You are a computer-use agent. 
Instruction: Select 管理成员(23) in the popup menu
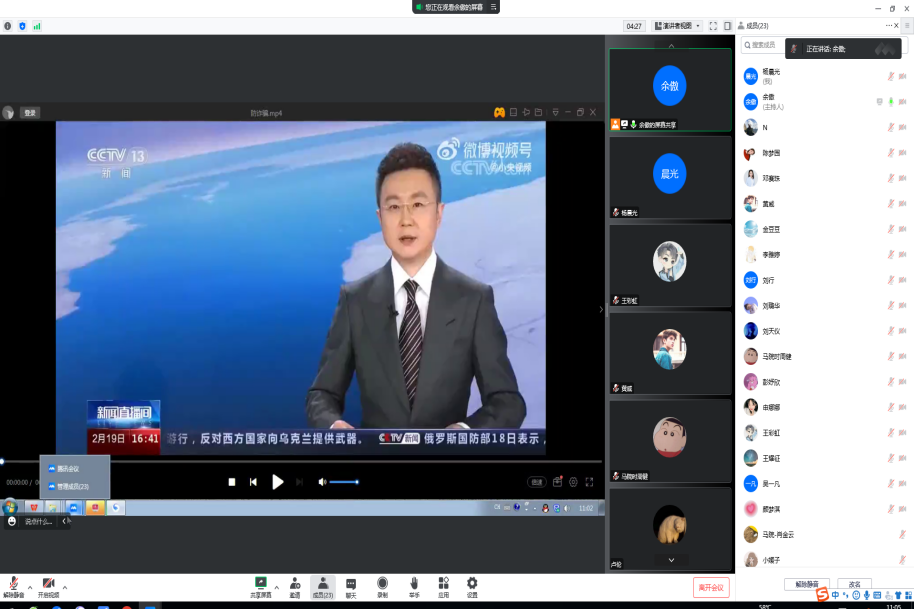[73, 486]
